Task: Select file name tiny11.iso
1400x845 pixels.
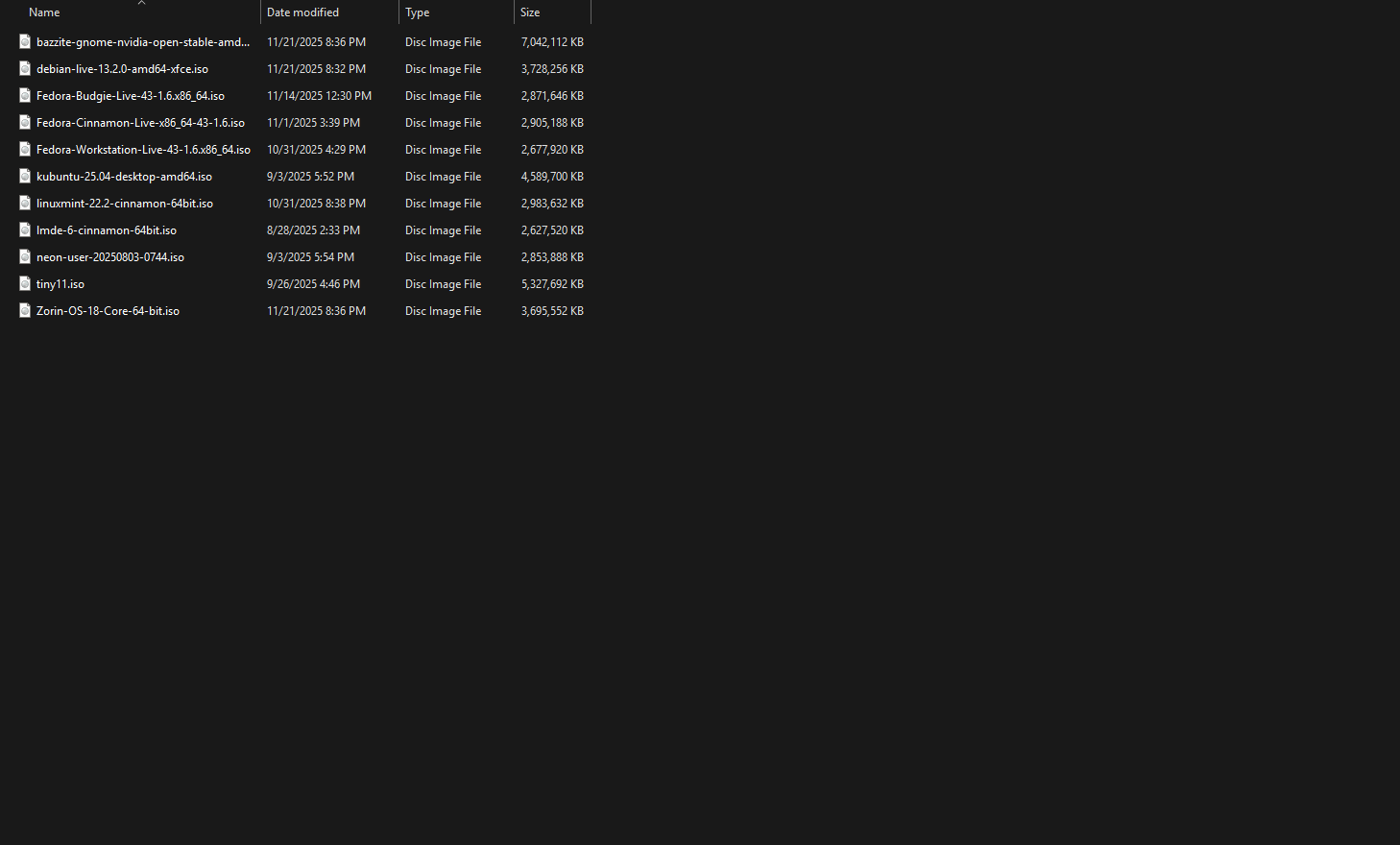Action: [x=60, y=284]
